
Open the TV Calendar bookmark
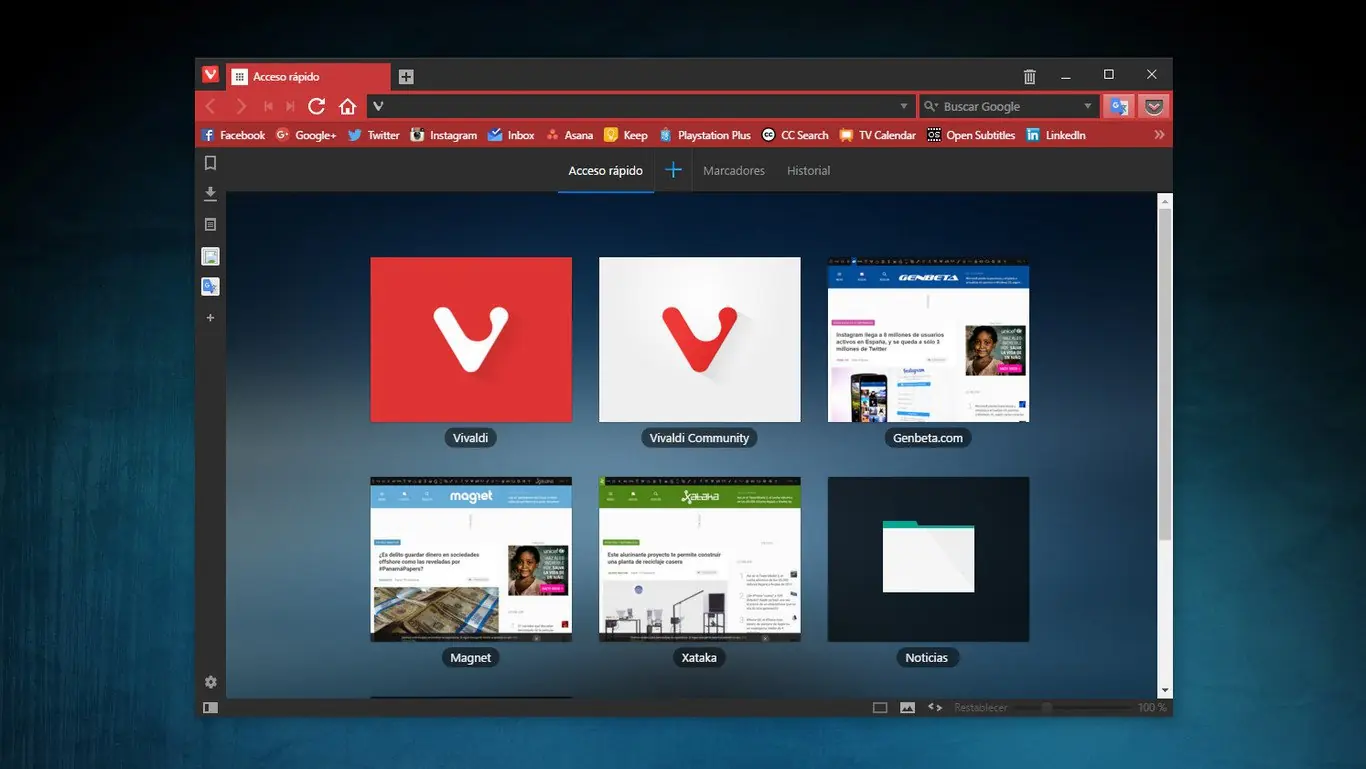pos(877,135)
